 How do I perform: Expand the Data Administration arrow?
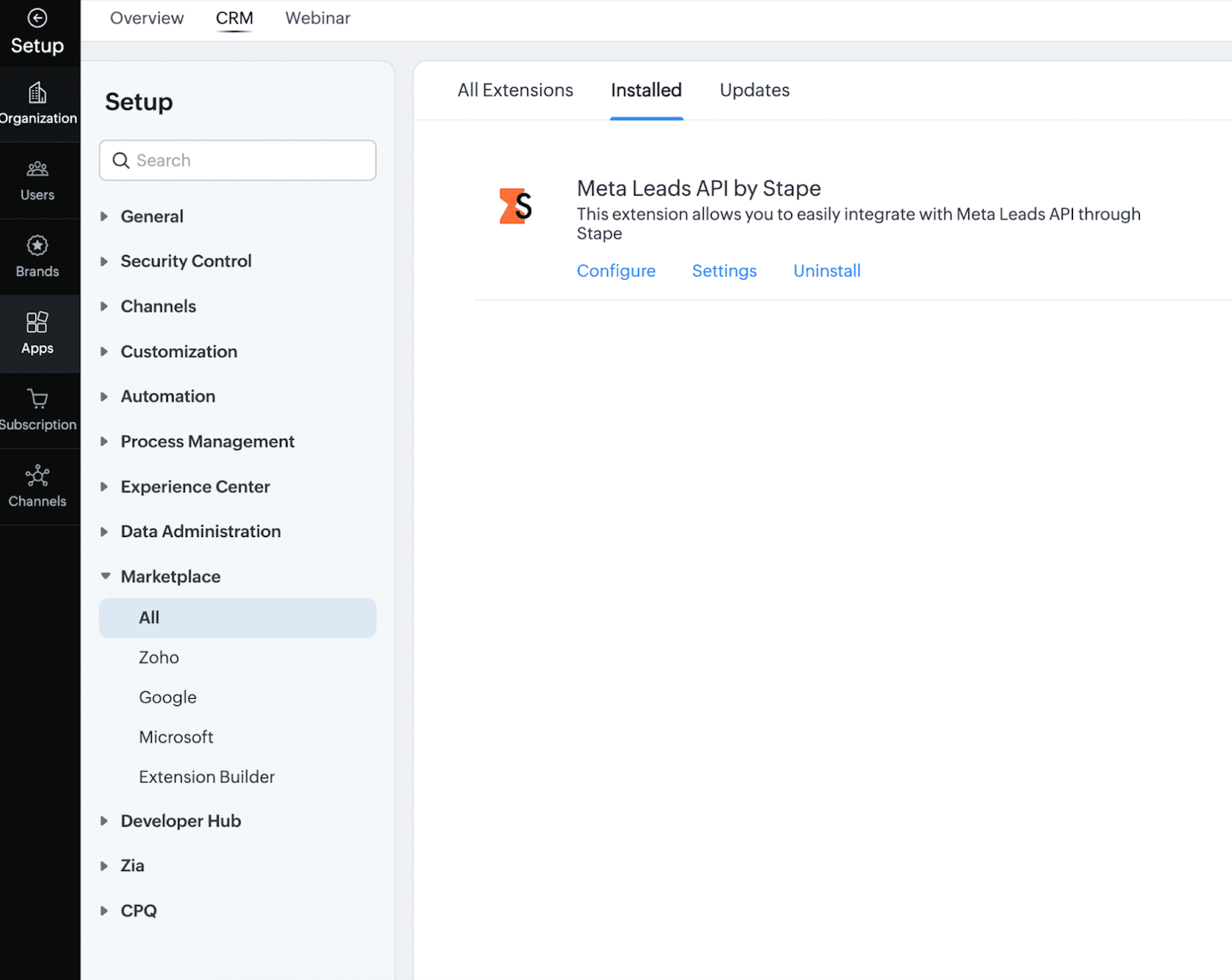tap(104, 531)
